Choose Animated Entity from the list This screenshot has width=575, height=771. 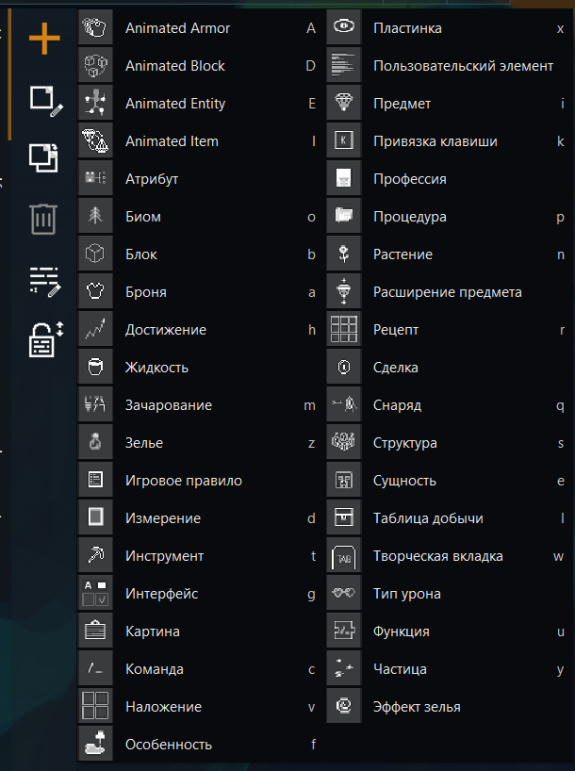pyautogui.click(x=199, y=103)
